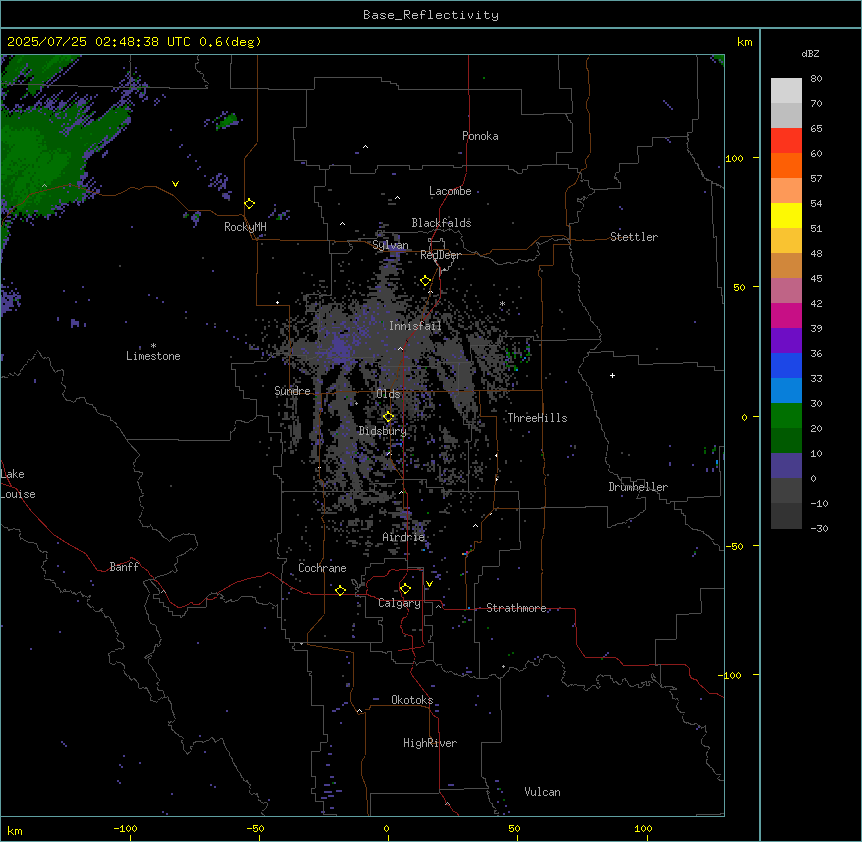Screen dimensions: 862x842
Task: Click the Stettler city label
Action: pos(634,237)
